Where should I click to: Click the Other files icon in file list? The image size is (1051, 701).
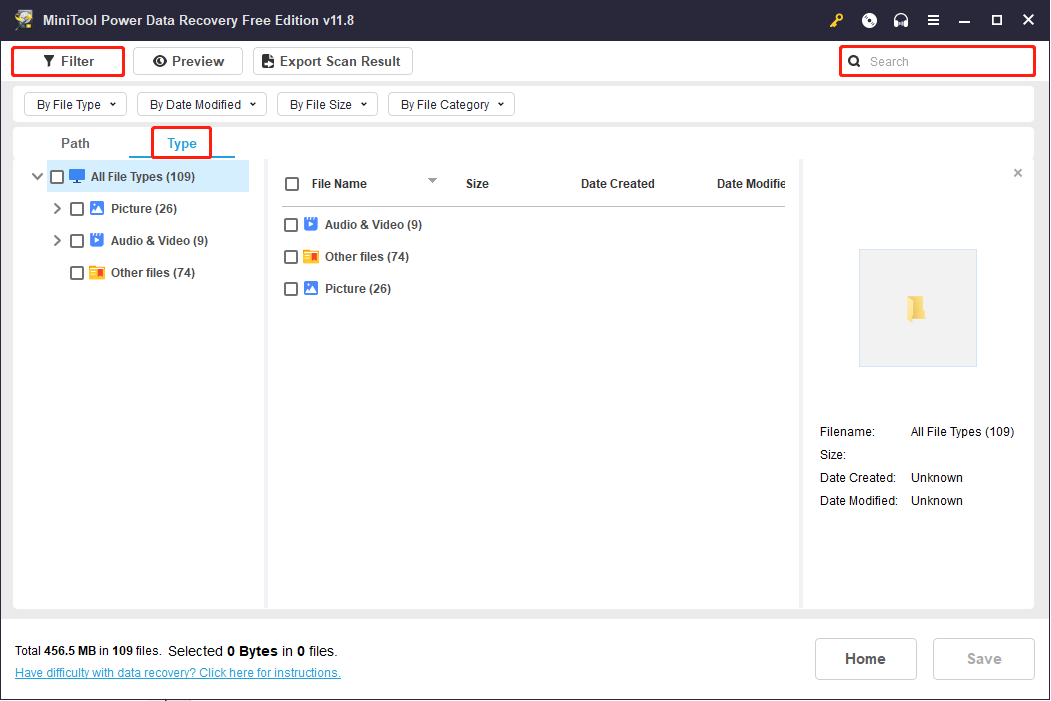[311, 256]
